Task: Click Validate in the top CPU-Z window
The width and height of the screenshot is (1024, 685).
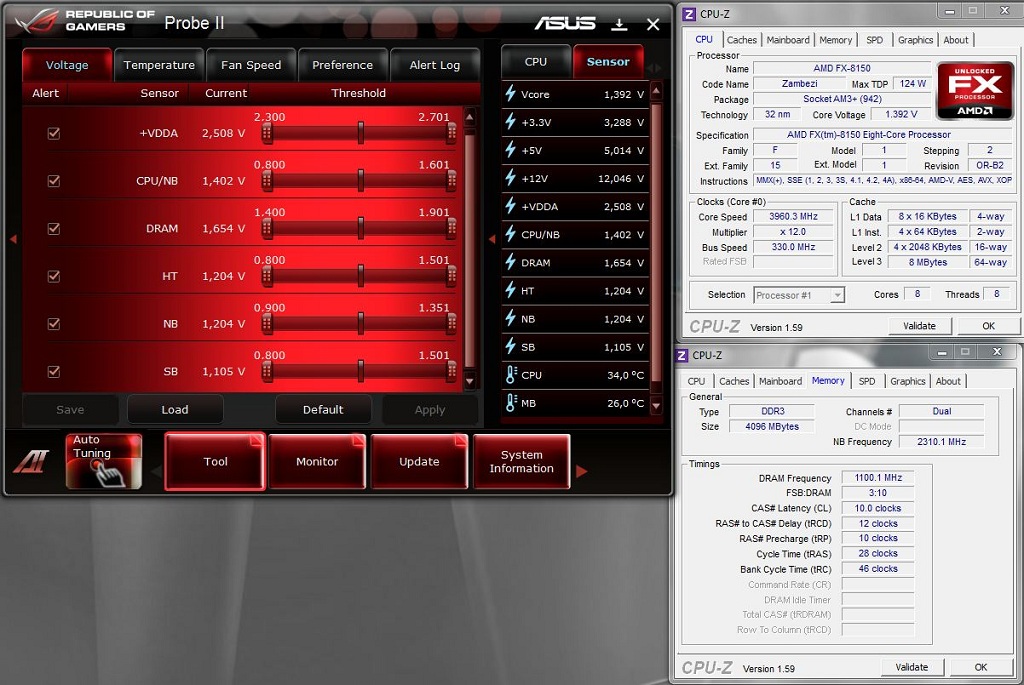Action: point(920,326)
